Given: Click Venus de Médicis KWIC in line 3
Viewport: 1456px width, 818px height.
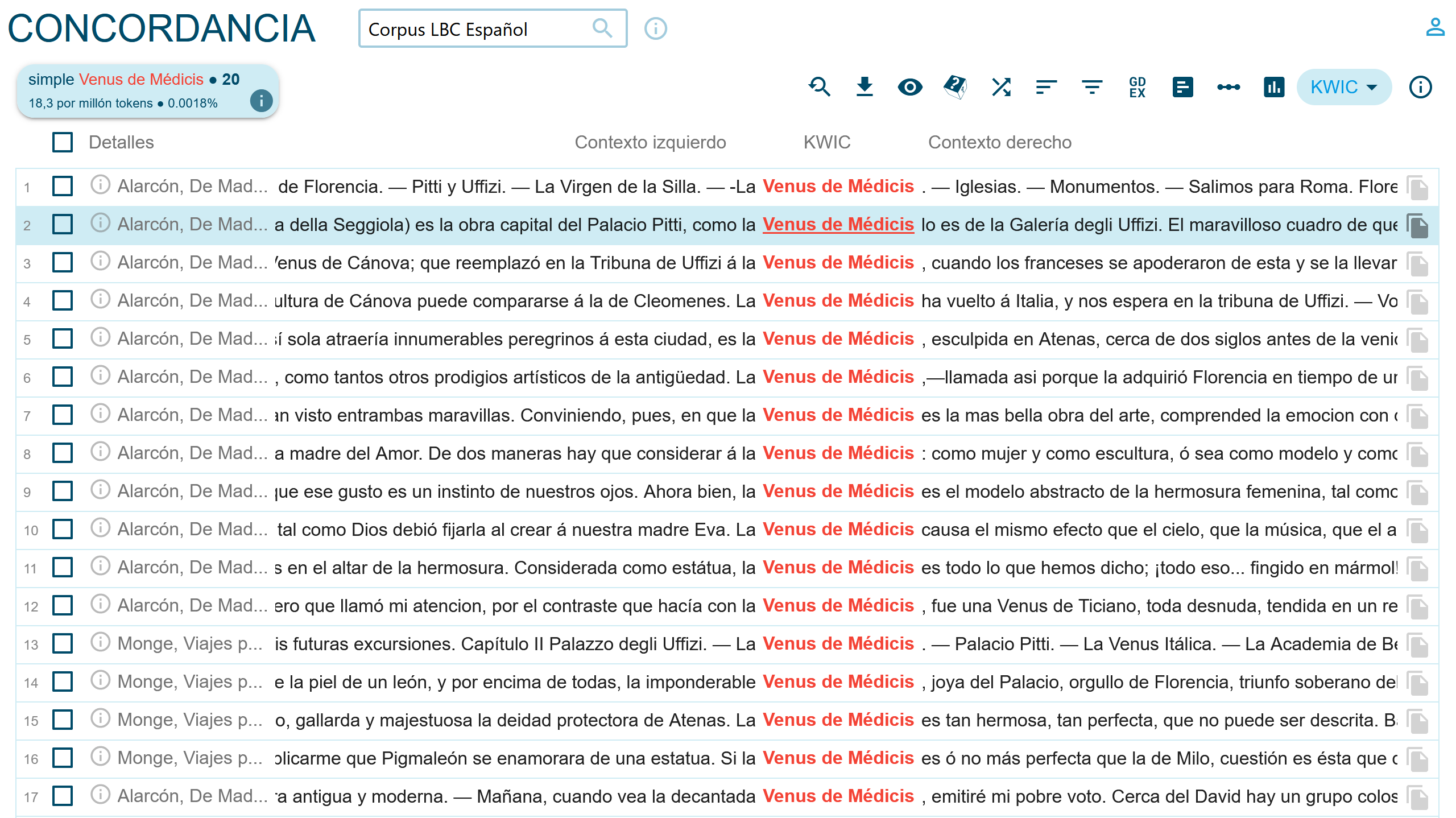Looking at the screenshot, I should (x=838, y=263).
